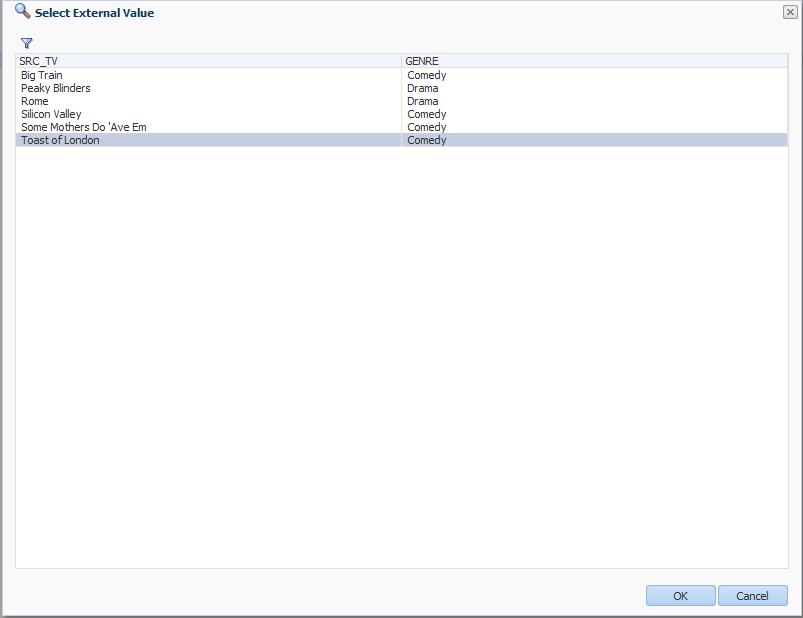Click the filter funnel icon
This screenshot has height=618, width=803.
(27, 43)
